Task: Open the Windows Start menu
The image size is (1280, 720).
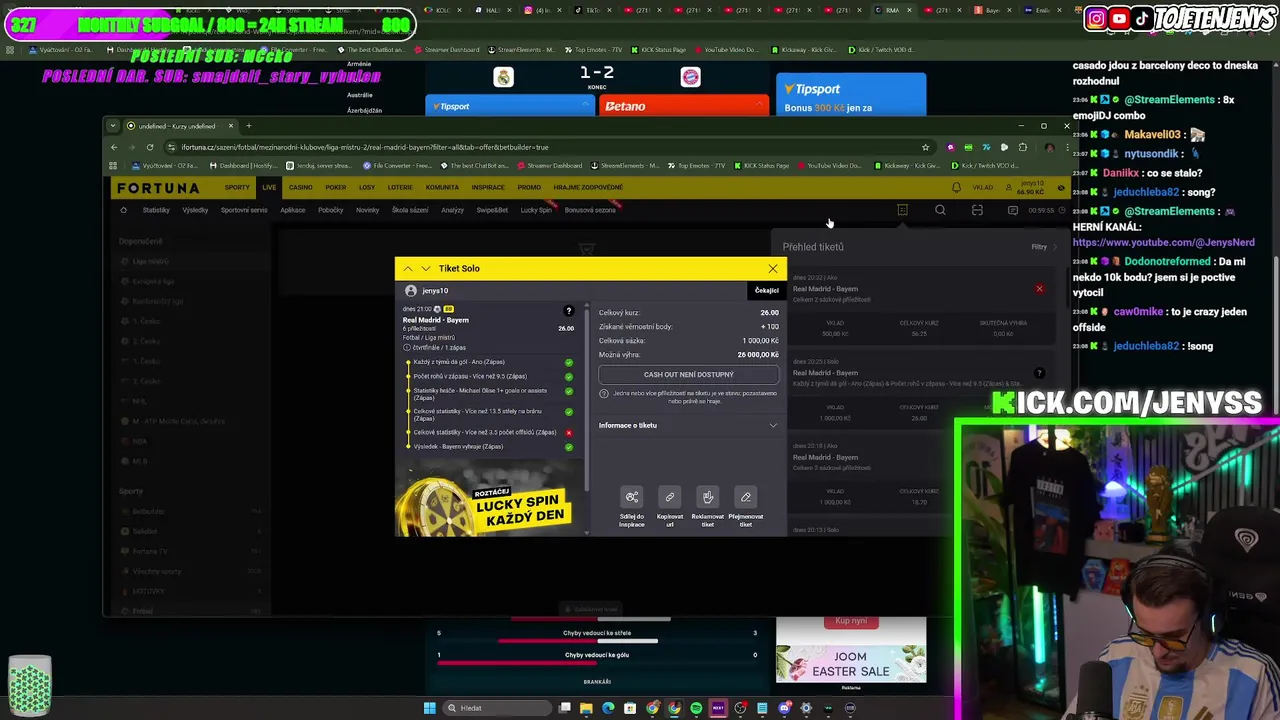Action: click(429, 708)
